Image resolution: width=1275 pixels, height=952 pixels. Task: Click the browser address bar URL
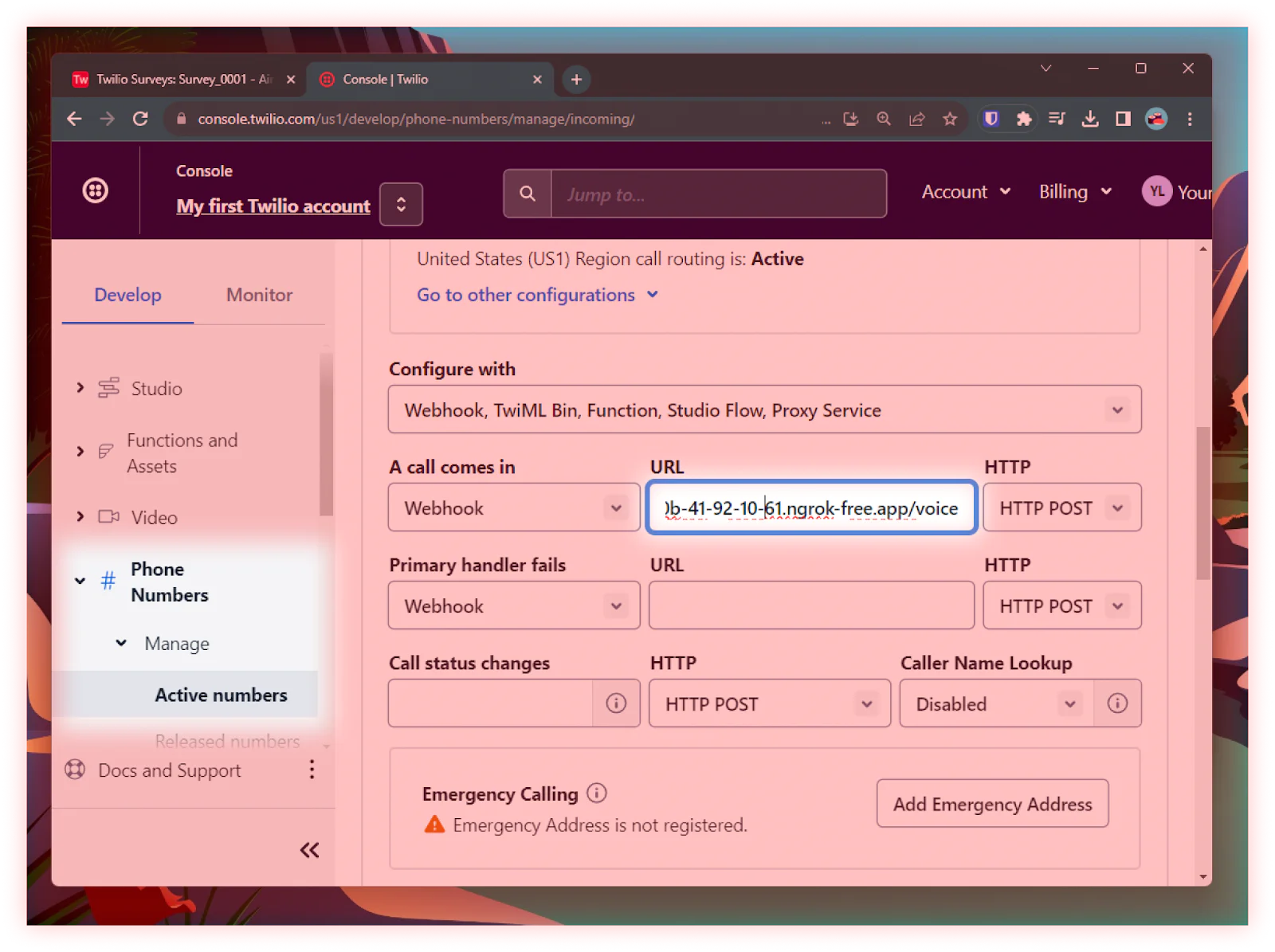pos(416,119)
